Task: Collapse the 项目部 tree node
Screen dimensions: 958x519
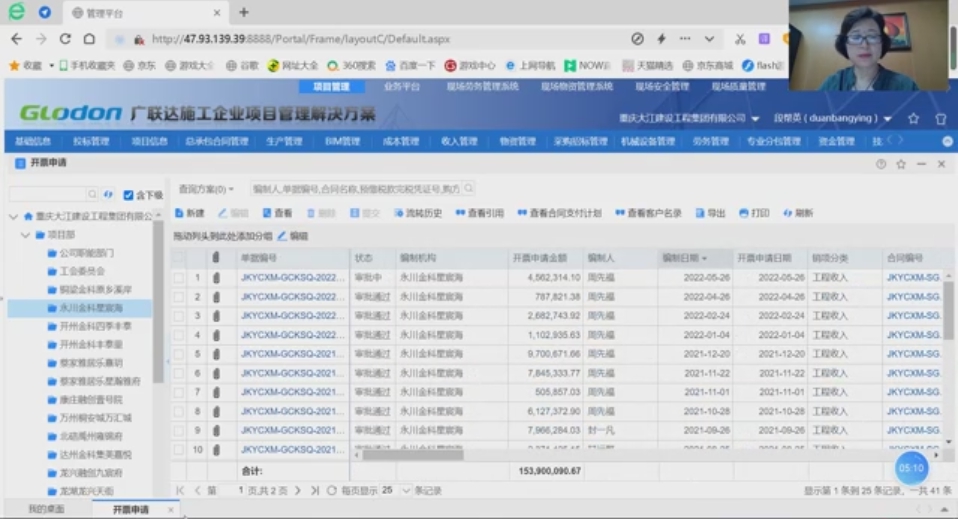Action: tap(26, 235)
